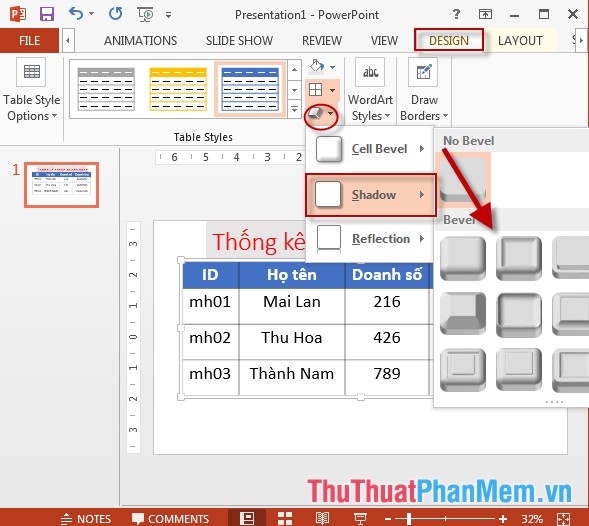Select slide 1 thumbnail in panel
The image size is (589, 526).
pos(62,185)
